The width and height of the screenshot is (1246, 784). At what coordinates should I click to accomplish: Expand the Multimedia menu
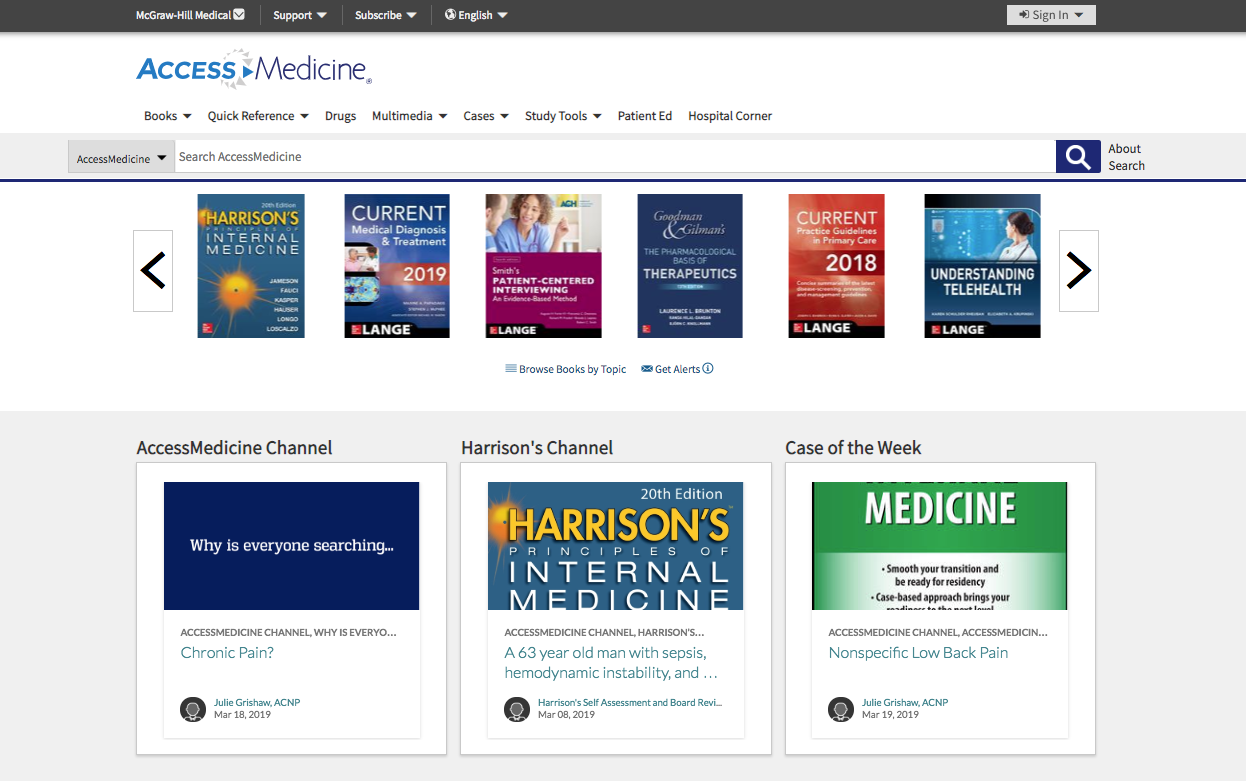coord(410,116)
